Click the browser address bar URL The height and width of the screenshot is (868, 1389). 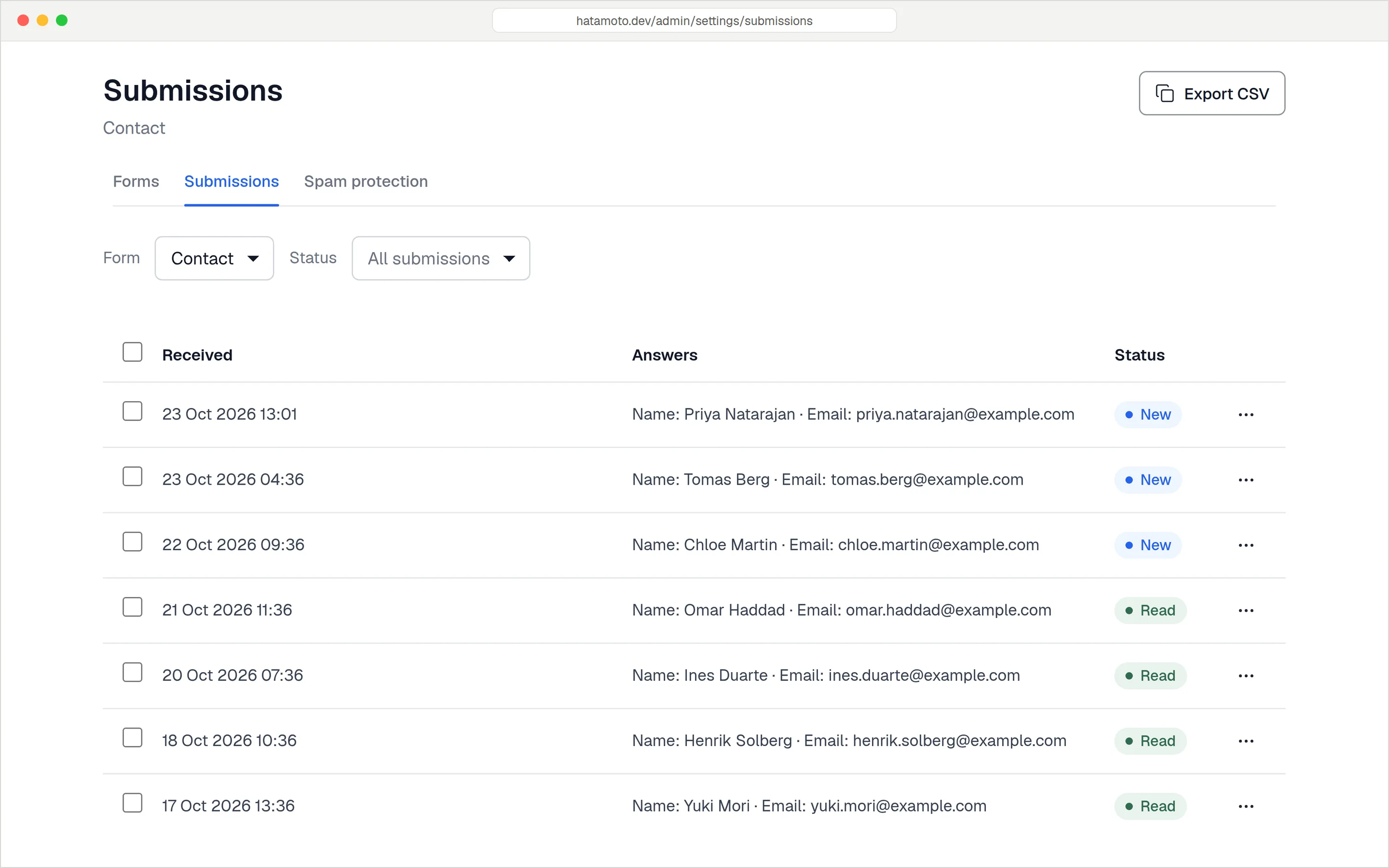pos(694,21)
